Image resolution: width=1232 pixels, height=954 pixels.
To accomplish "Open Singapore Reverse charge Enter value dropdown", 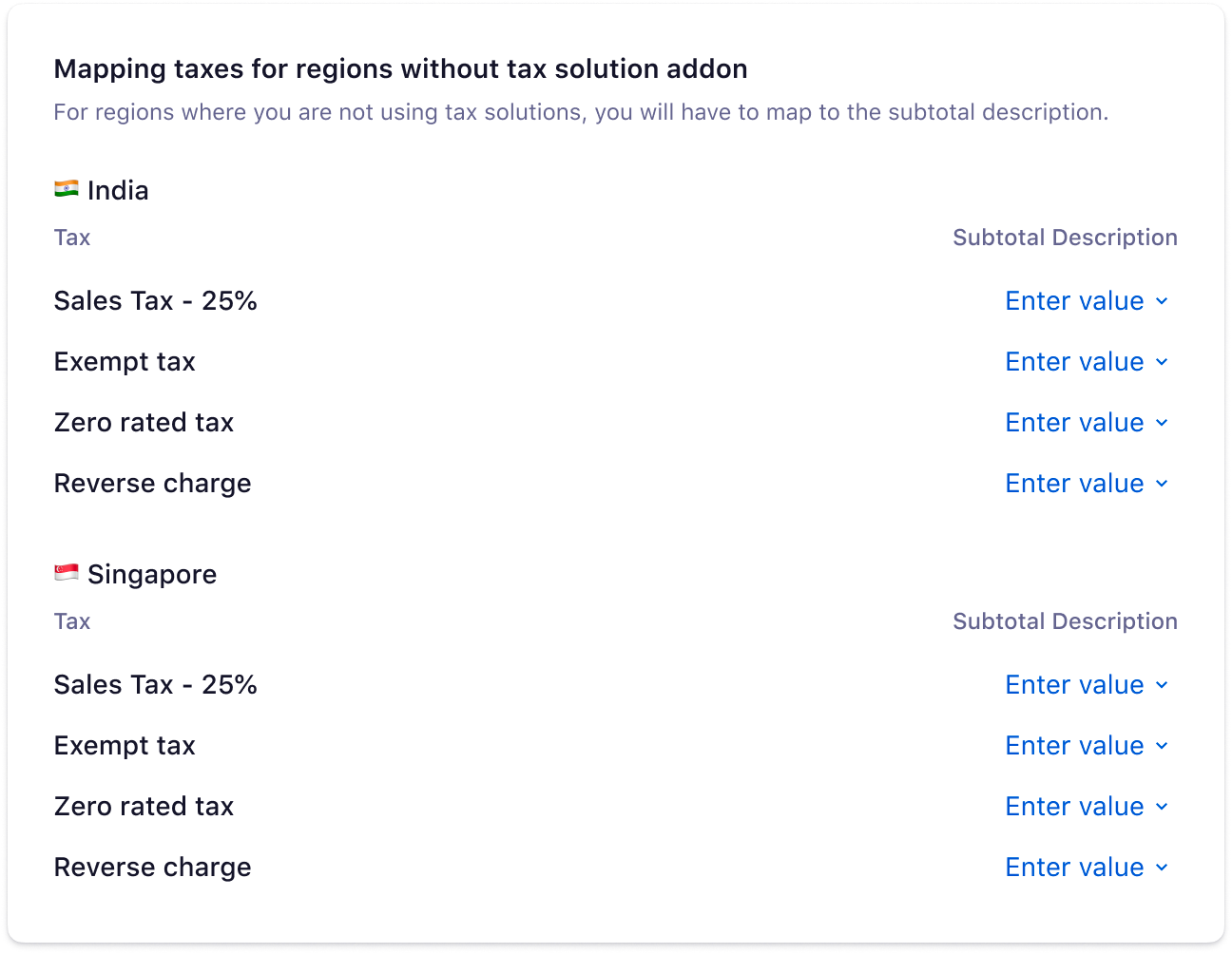I will [x=1087, y=868].
